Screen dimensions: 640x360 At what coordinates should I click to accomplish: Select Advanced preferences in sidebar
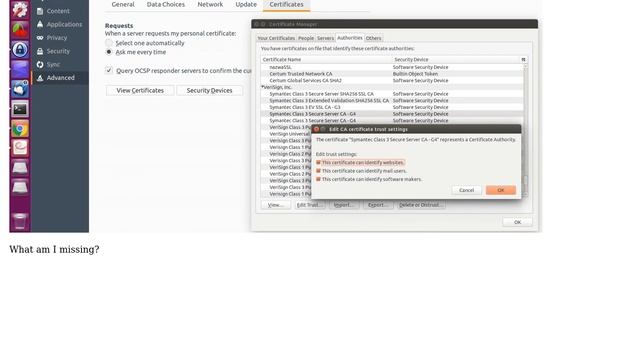pos(60,78)
